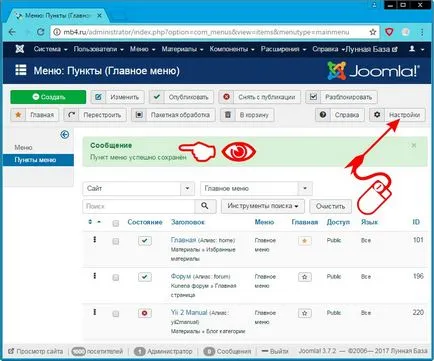The width and height of the screenshot is (434, 361).
Task: Sort by Состояние column header
Action: (x=145, y=222)
